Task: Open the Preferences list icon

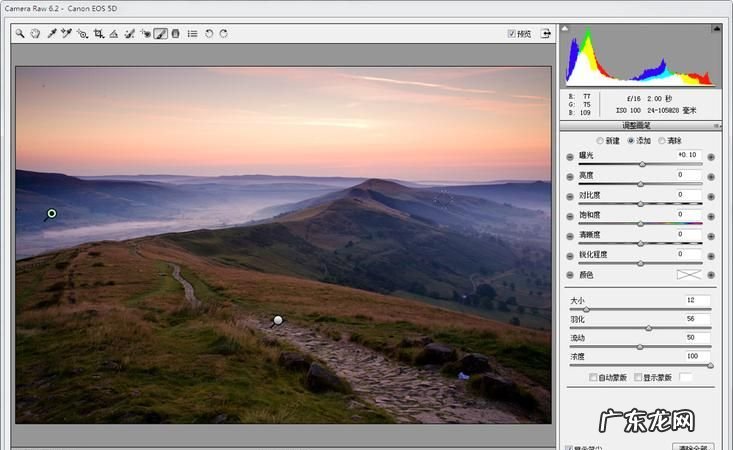Action: tap(192, 33)
